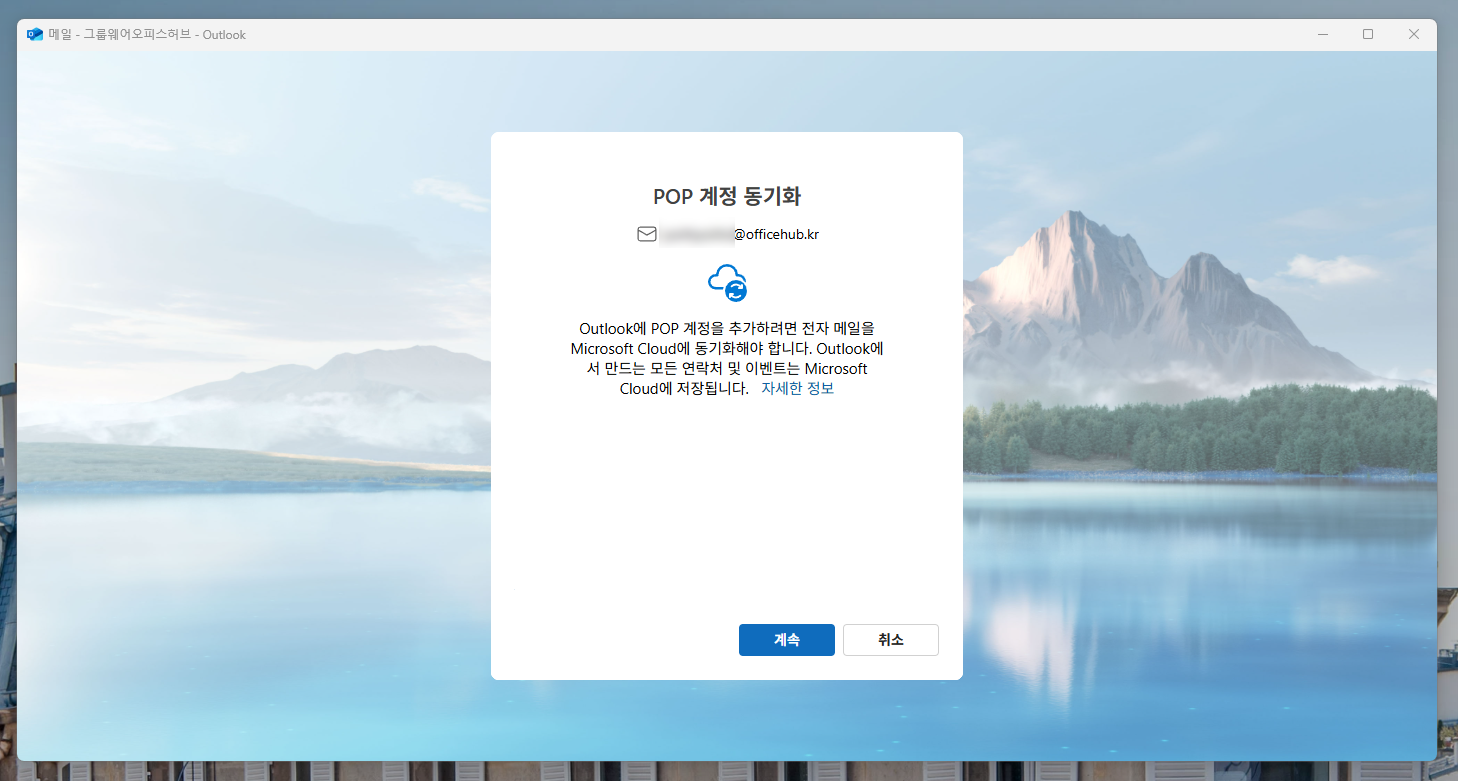Screen dimensions: 1458x781
Task: Open the 자세한 정보 link
Action: [x=797, y=389]
